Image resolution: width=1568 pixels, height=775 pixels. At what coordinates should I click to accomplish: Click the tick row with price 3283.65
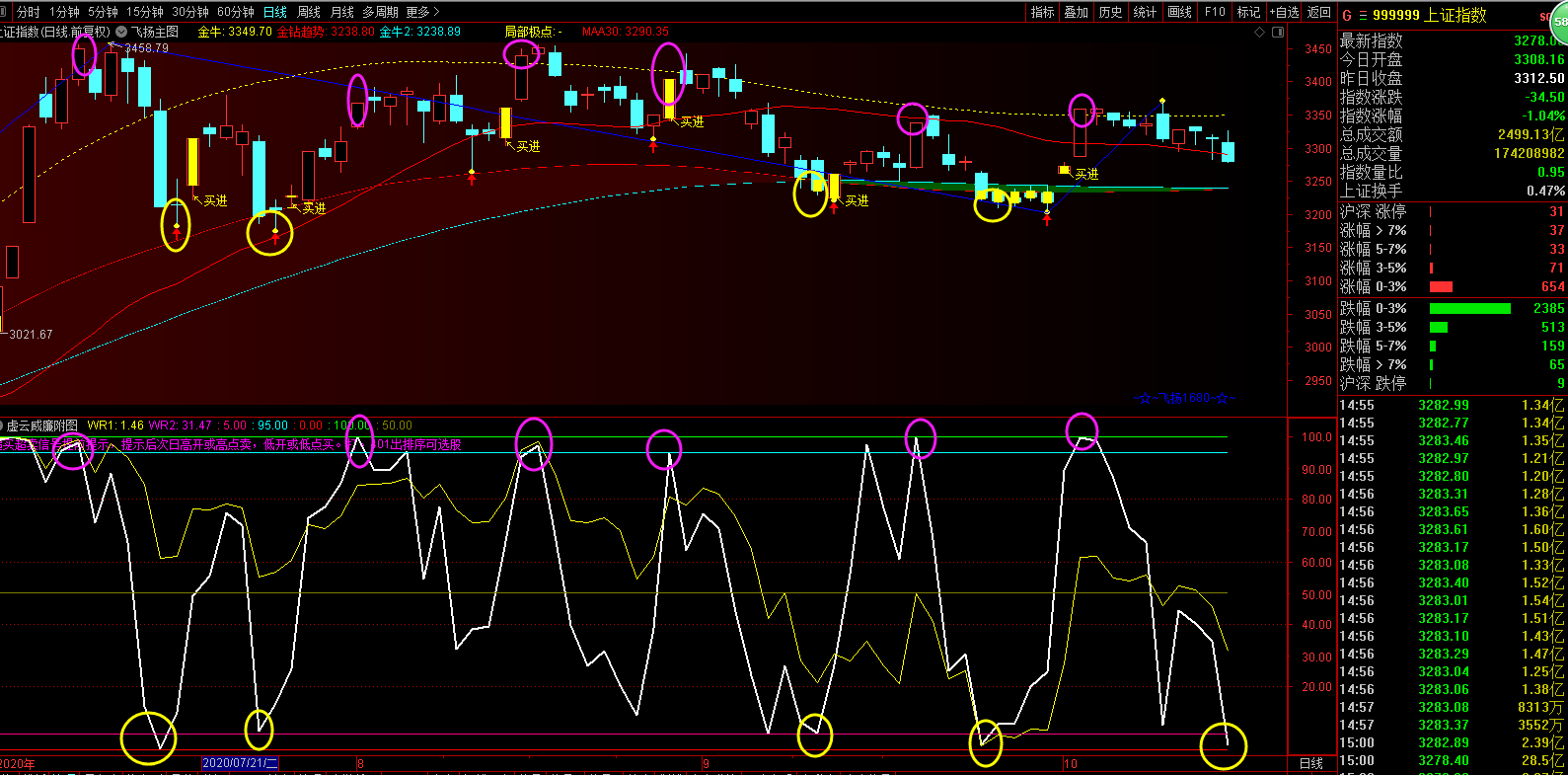pyautogui.click(x=1453, y=511)
